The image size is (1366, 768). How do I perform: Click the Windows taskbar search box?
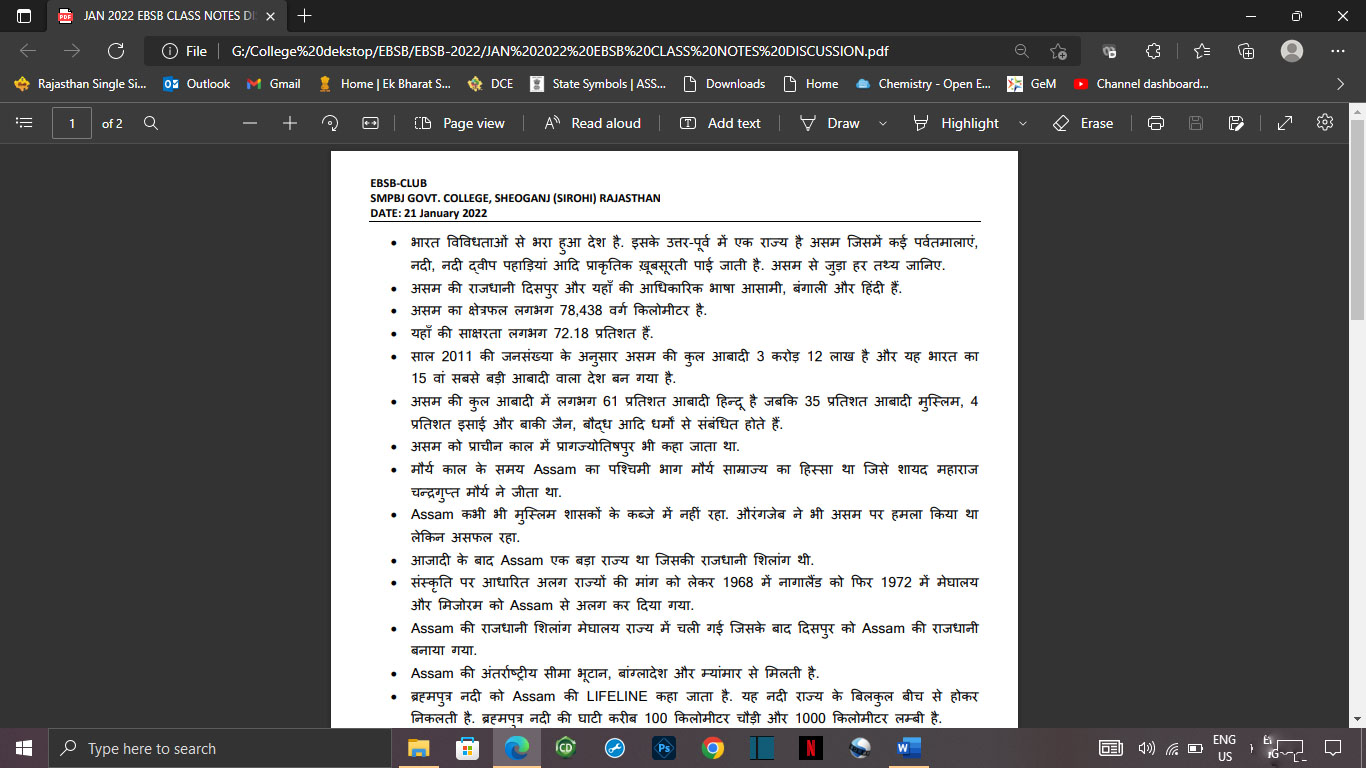(x=219, y=748)
